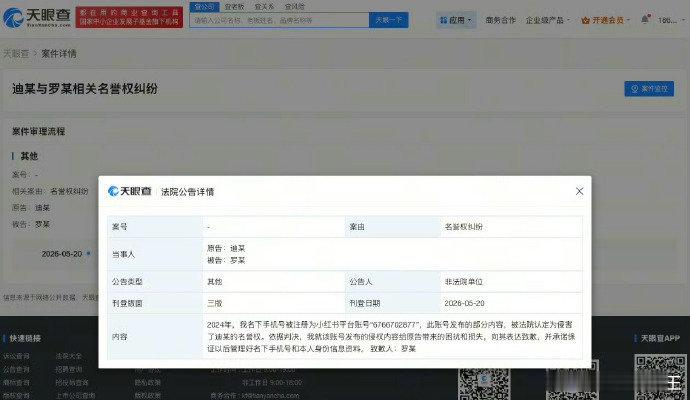Click the crown icon beside 开通会员

click(585, 20)
